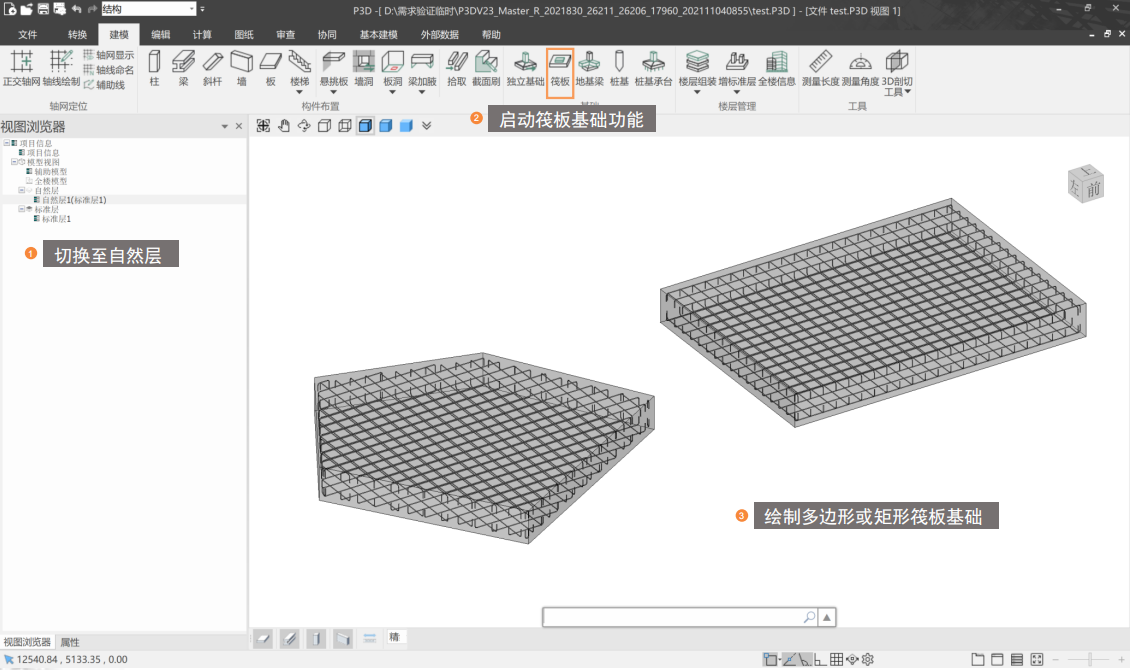Viewport: 1132px width, 670px height.
Task: Expand the 3D剖切工具 dropdown
Action: point(908,93)
